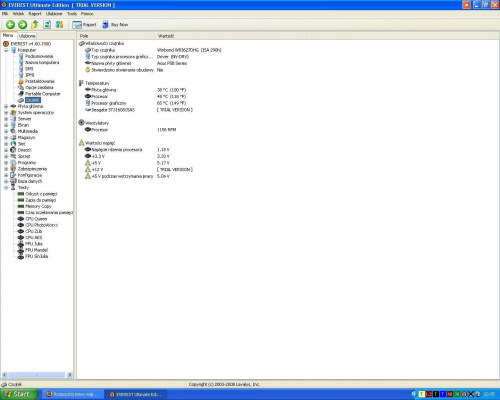Click the tree panel horizontal scrollbar

pos(37,375)
